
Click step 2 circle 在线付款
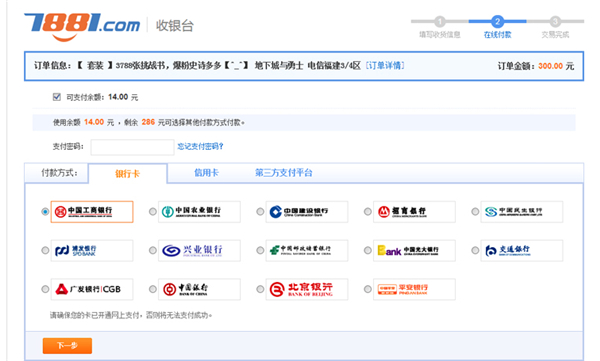point(497,21)
